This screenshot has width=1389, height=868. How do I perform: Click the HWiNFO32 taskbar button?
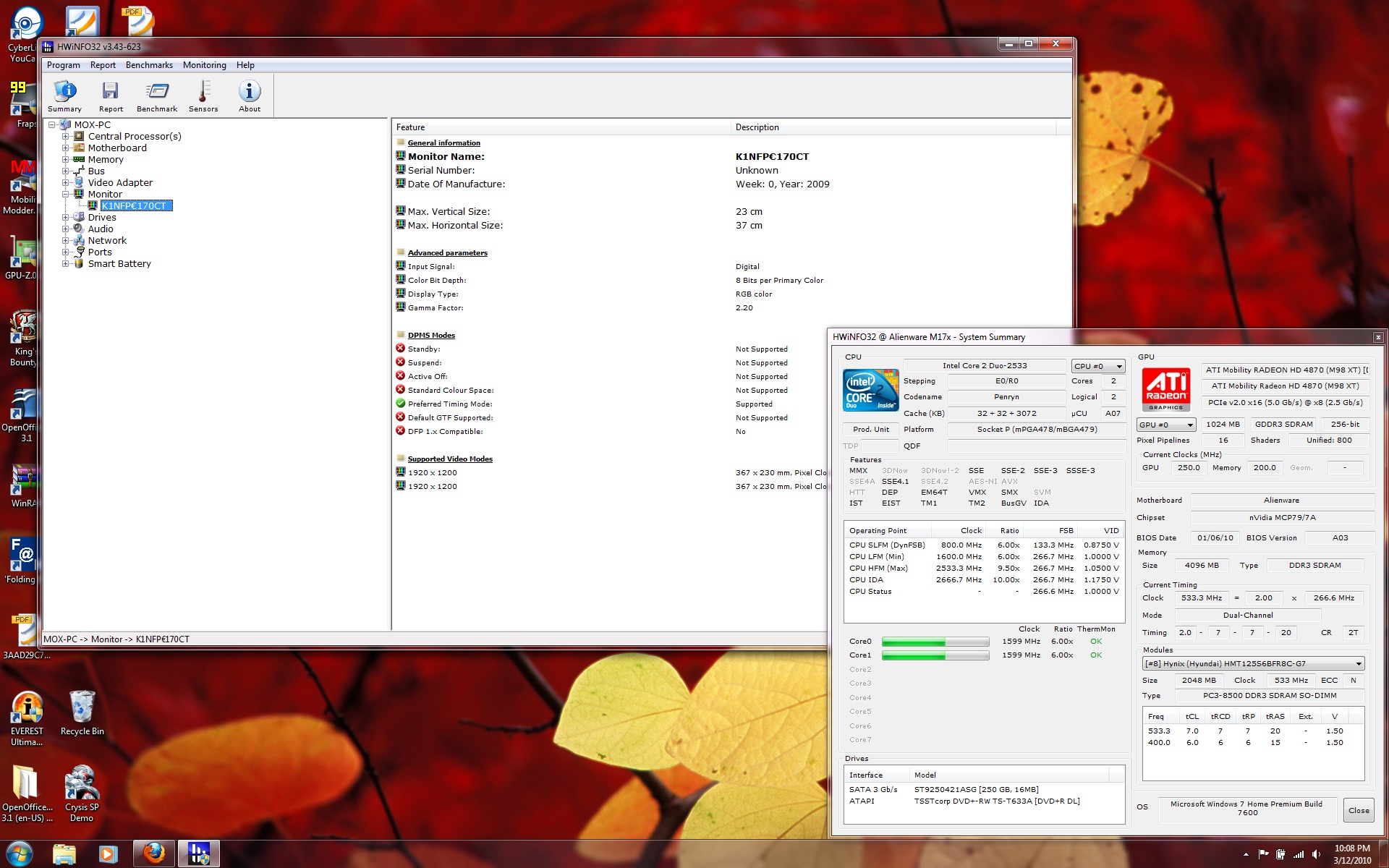point(199,854)
